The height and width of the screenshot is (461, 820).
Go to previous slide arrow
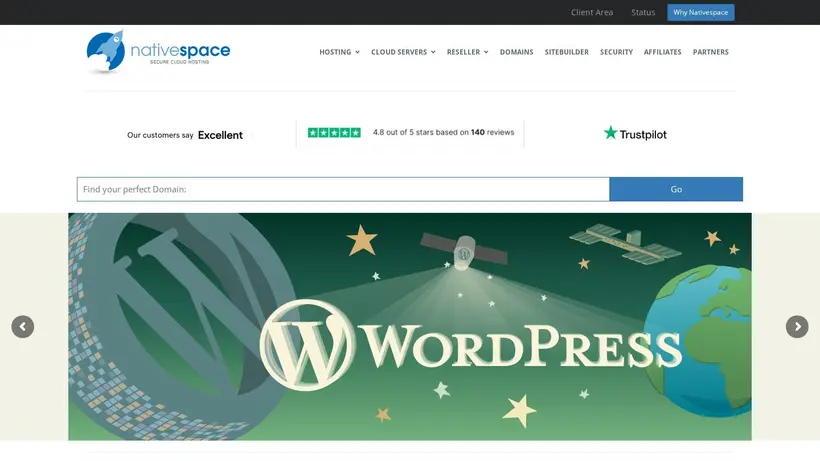(22, 327)
